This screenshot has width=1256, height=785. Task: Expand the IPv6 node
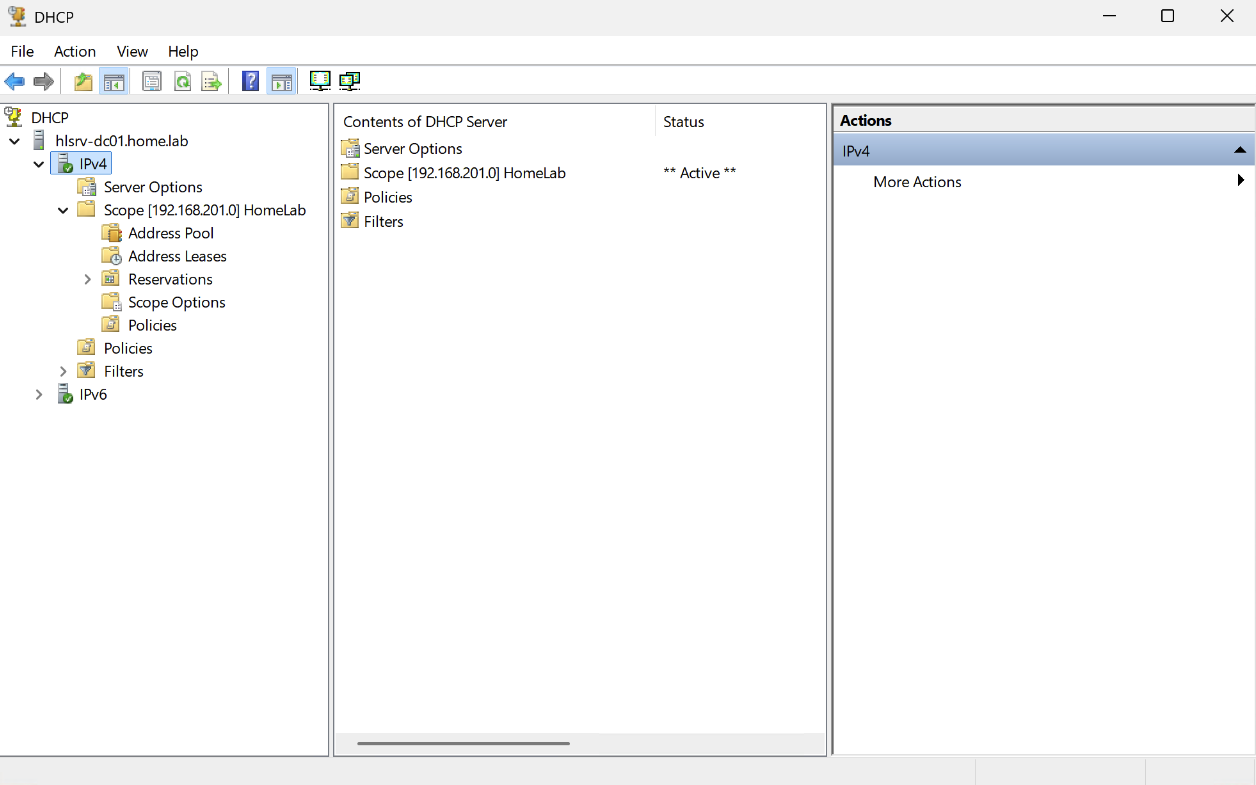click(x=39, y=395)
